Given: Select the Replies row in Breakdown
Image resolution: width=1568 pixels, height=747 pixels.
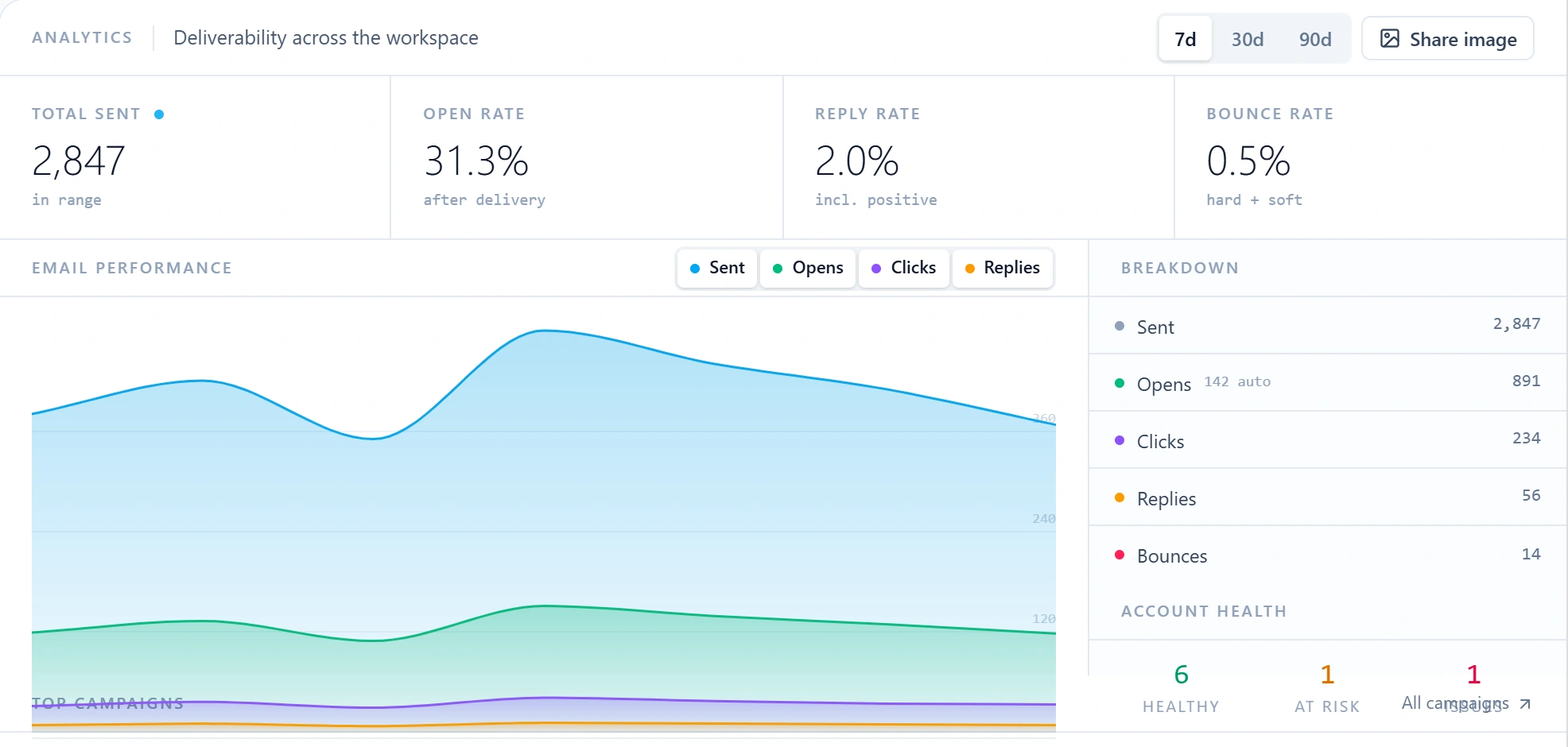Looking at the screenshot, I should click(1327, 497).
